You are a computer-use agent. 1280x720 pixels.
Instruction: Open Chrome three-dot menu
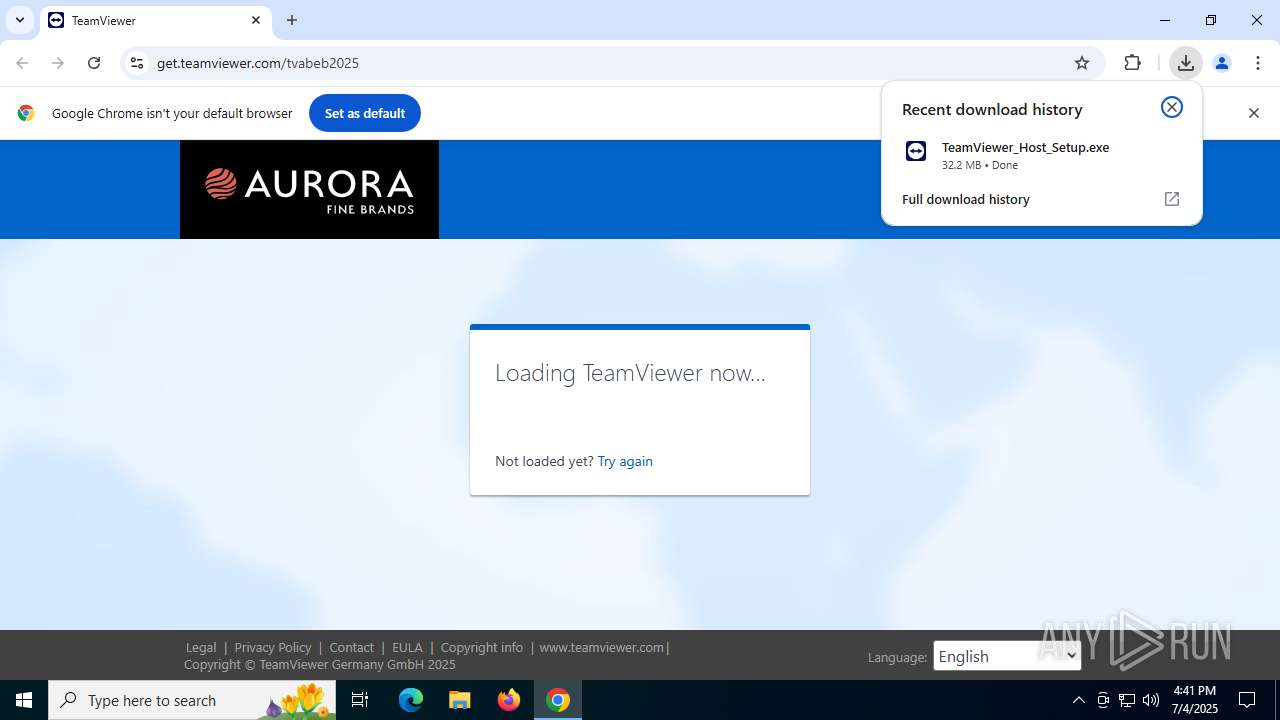(1258, 63)
